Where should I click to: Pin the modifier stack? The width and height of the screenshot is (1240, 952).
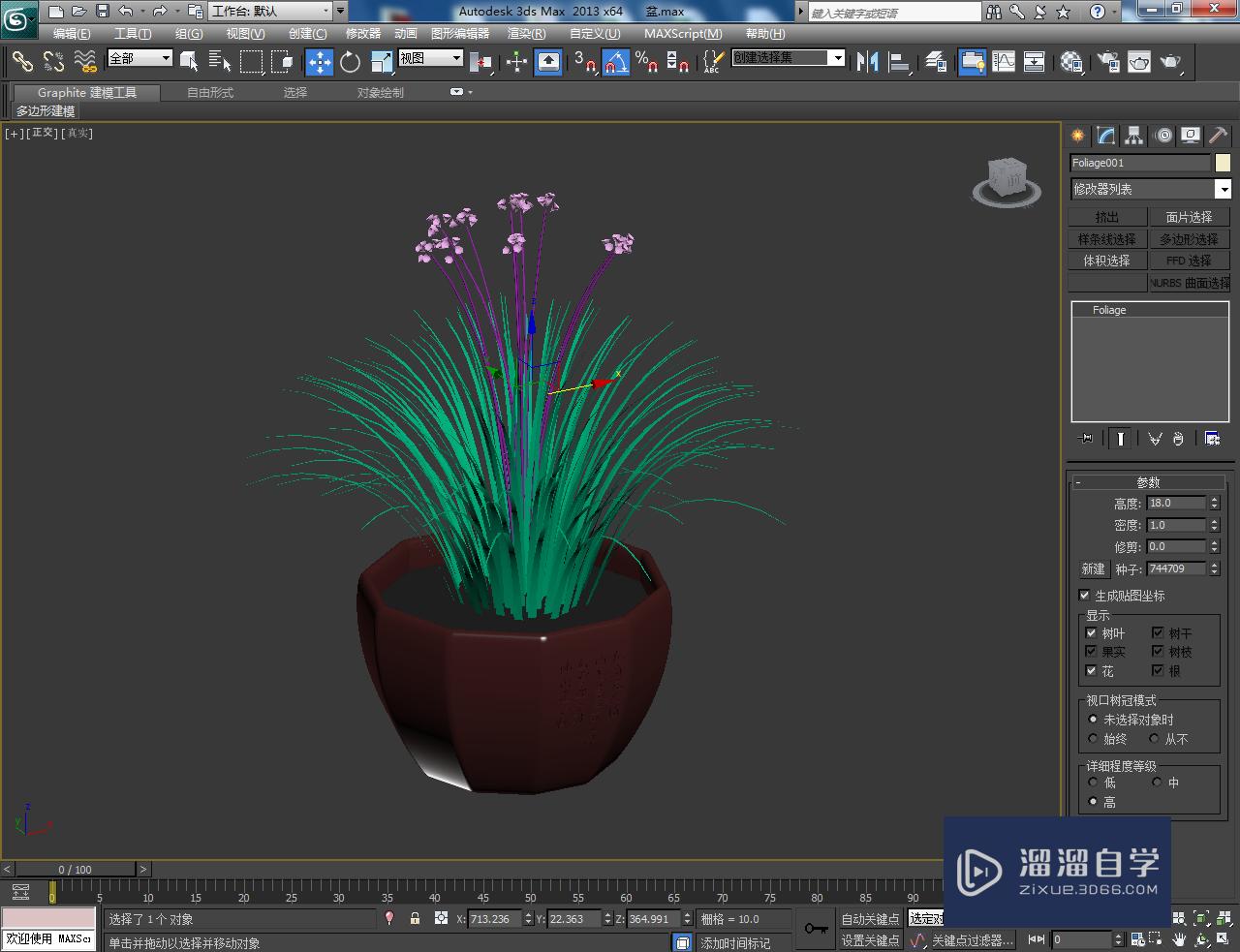[1085, 438]
